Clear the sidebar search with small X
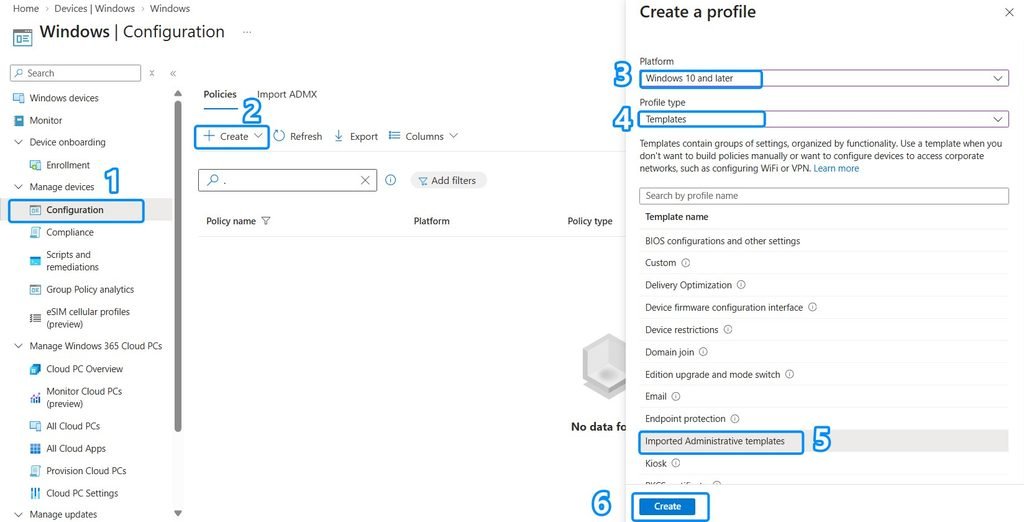The height and width of the screenshot is (522, 1024). point(152,73)
